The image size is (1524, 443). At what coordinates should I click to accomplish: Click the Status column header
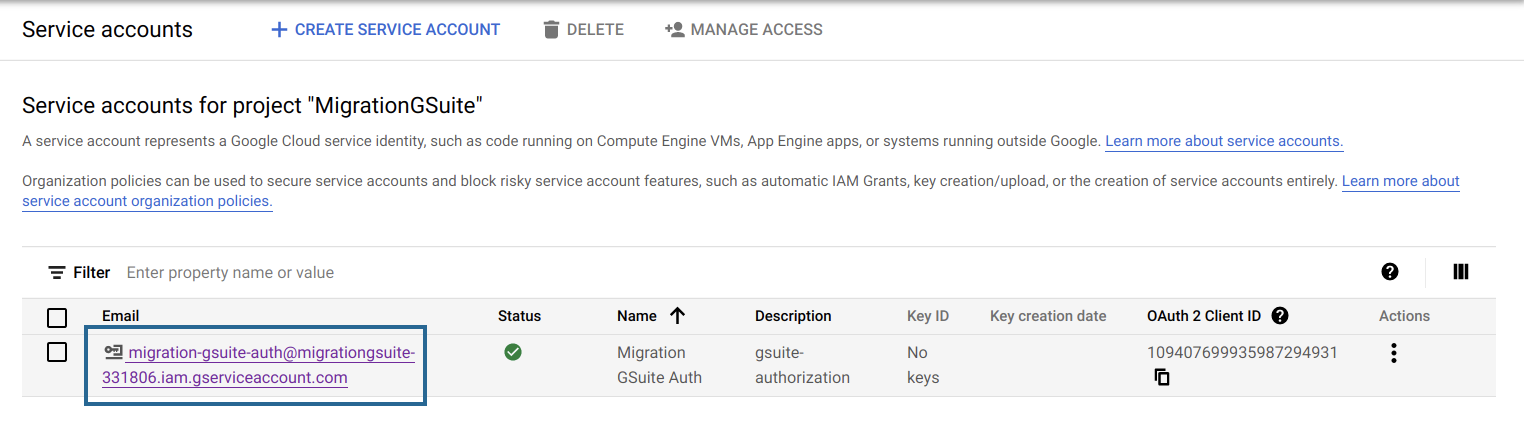pyautogui.click(x=519, y=316)
